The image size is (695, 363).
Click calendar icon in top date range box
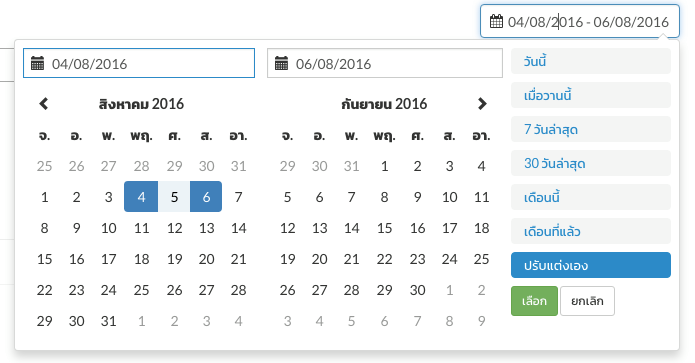click(496, 21)
